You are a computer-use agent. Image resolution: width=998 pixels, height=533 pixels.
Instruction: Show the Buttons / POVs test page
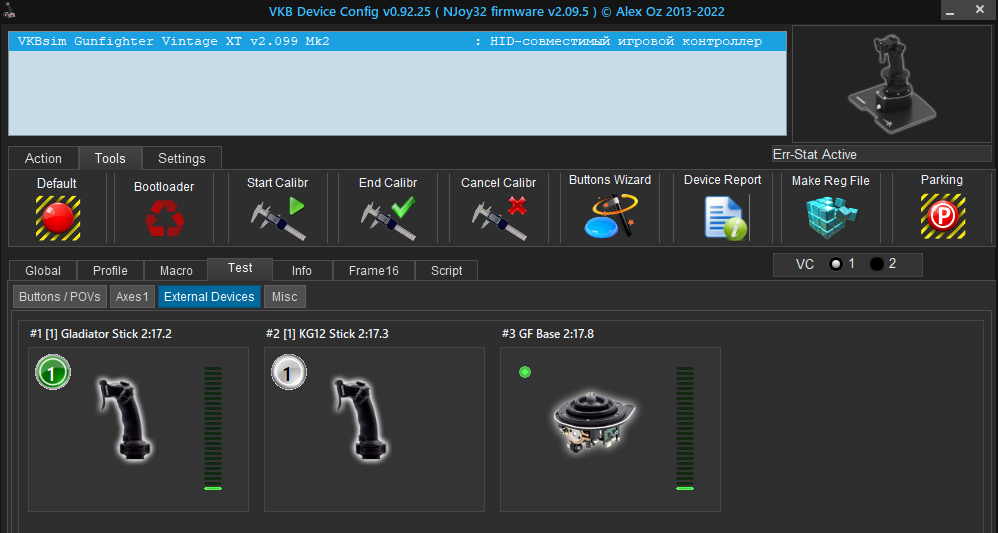point(60,297)
